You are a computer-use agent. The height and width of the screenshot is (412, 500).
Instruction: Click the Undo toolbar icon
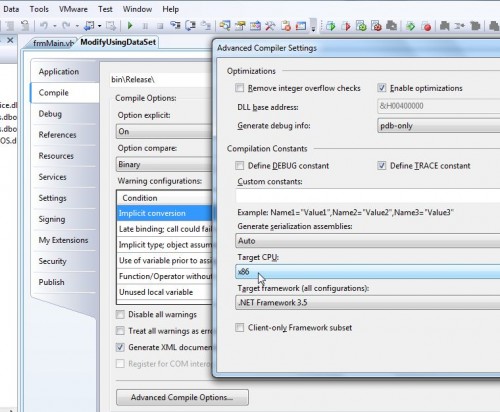[x=44, y=25]
